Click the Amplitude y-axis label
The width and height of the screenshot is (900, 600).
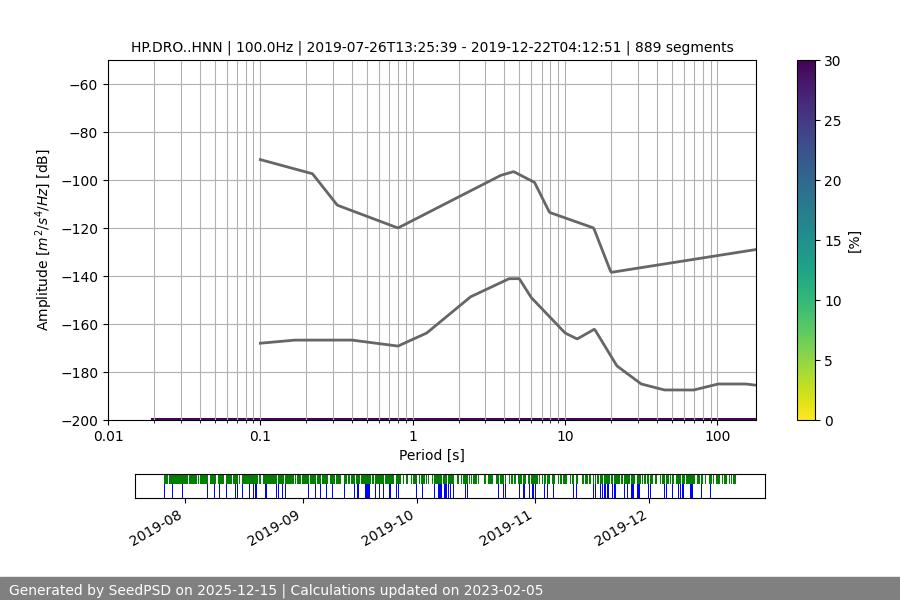pos(43,240)
